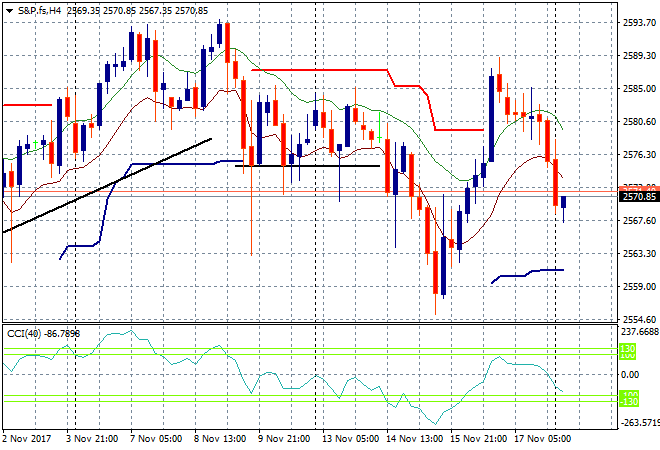Click the 2 Nov 2017 date label
The image size is (660, 450).
(27, 439)
